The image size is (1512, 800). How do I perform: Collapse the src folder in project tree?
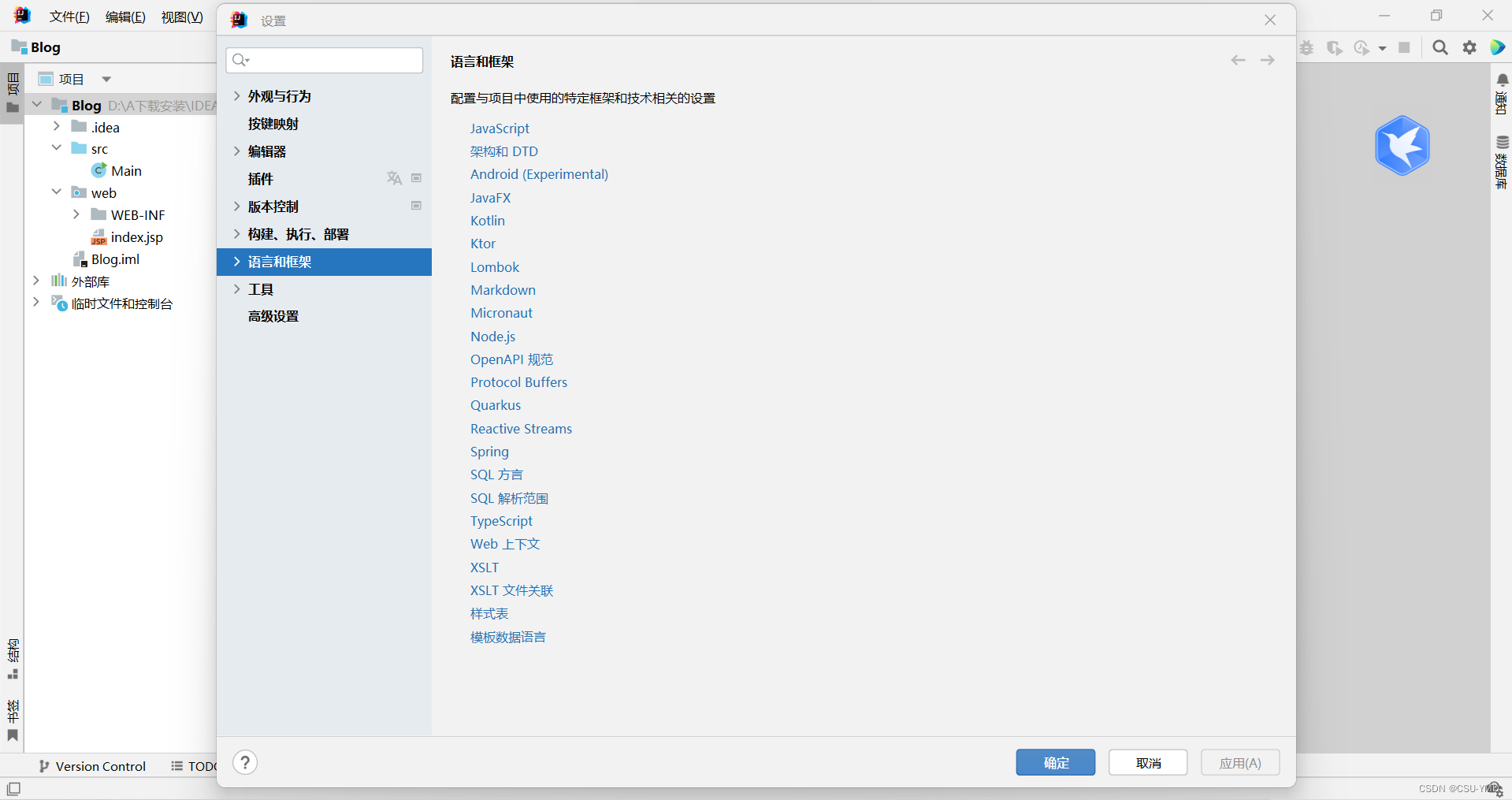click(57, 147)
